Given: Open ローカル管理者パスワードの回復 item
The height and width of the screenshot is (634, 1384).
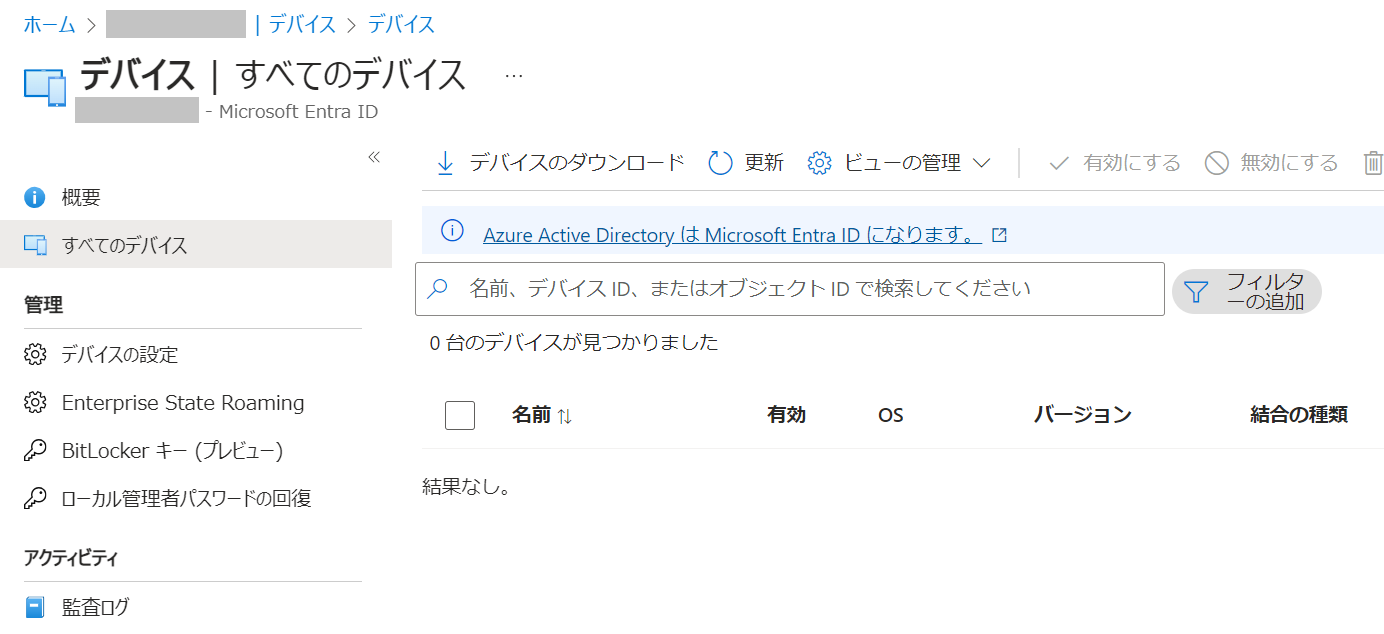Looking at the screenshot, I should click(187, 498).
